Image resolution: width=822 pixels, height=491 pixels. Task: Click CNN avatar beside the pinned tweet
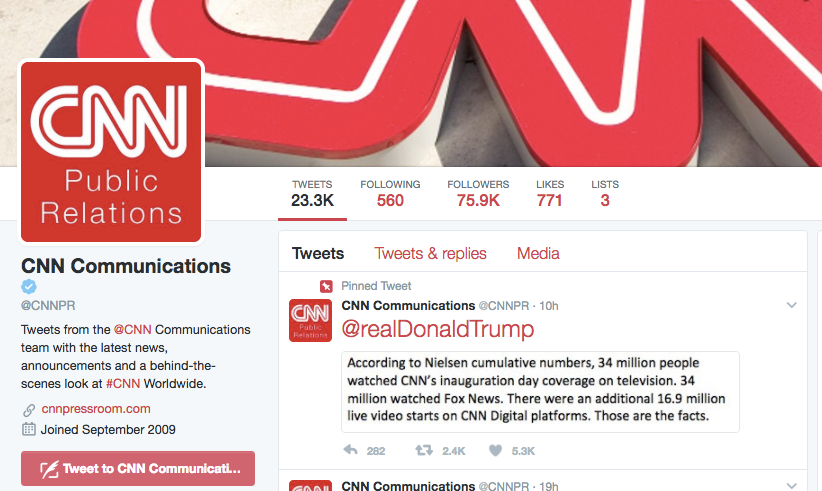310,320
